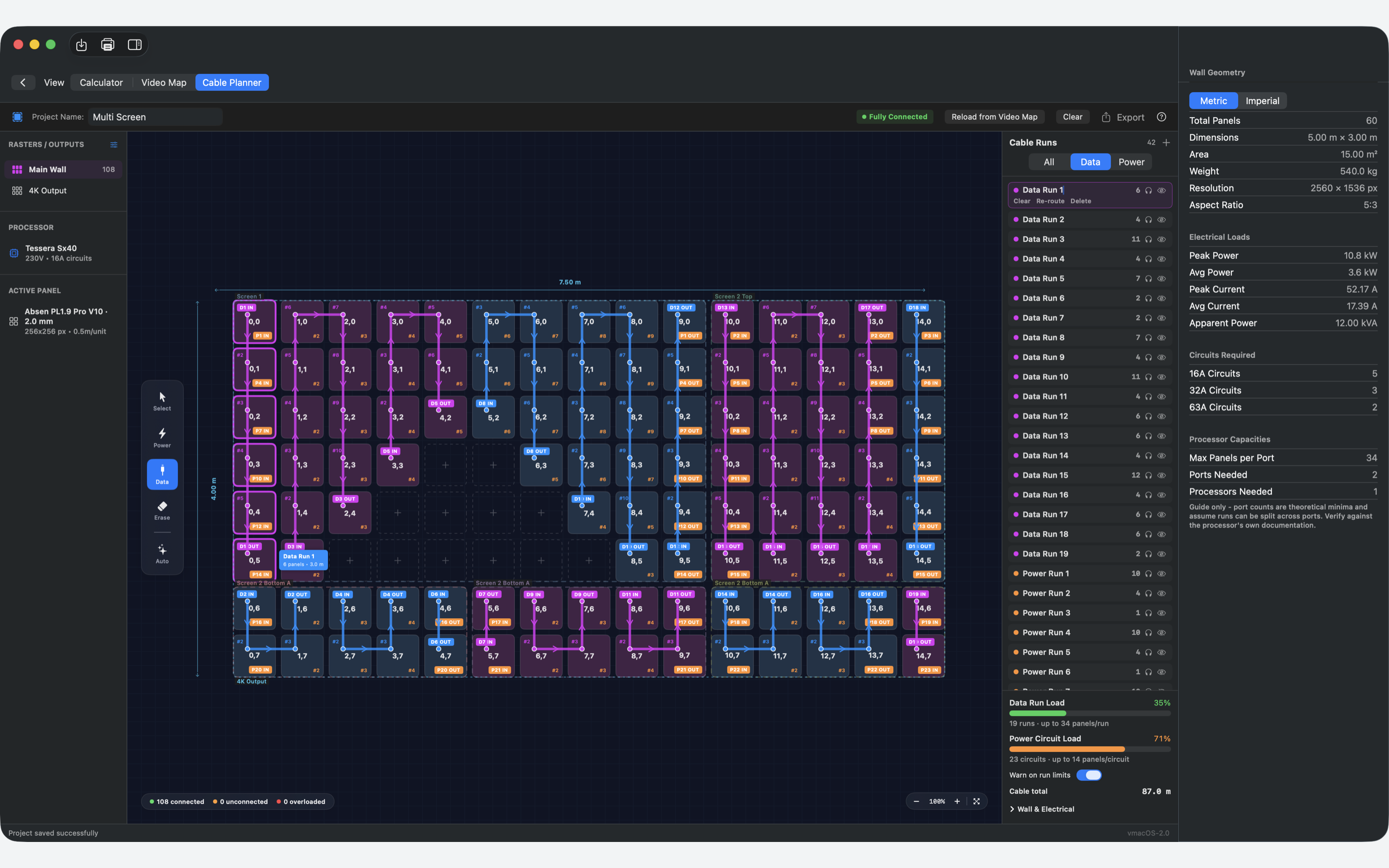Hide Power Run 2 with eye icon
This screenshot has height=868, width=1389.
pyautogui.click(x=1161, y=593)
